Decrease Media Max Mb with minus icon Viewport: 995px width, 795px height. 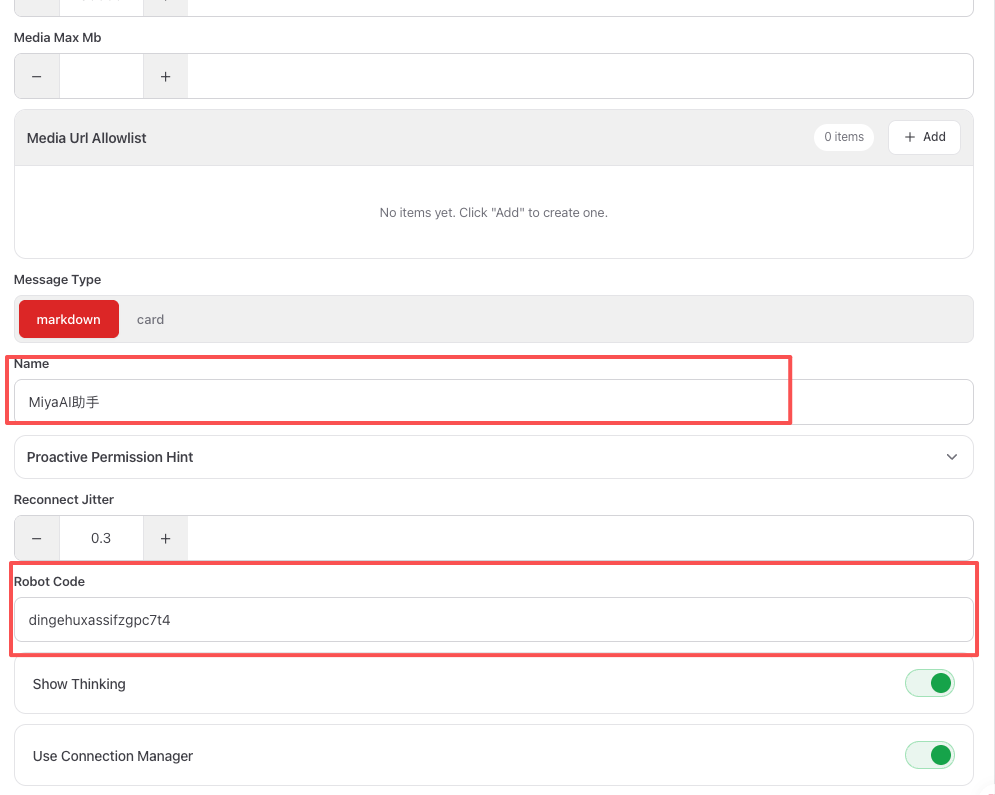[x=37, y=76]
